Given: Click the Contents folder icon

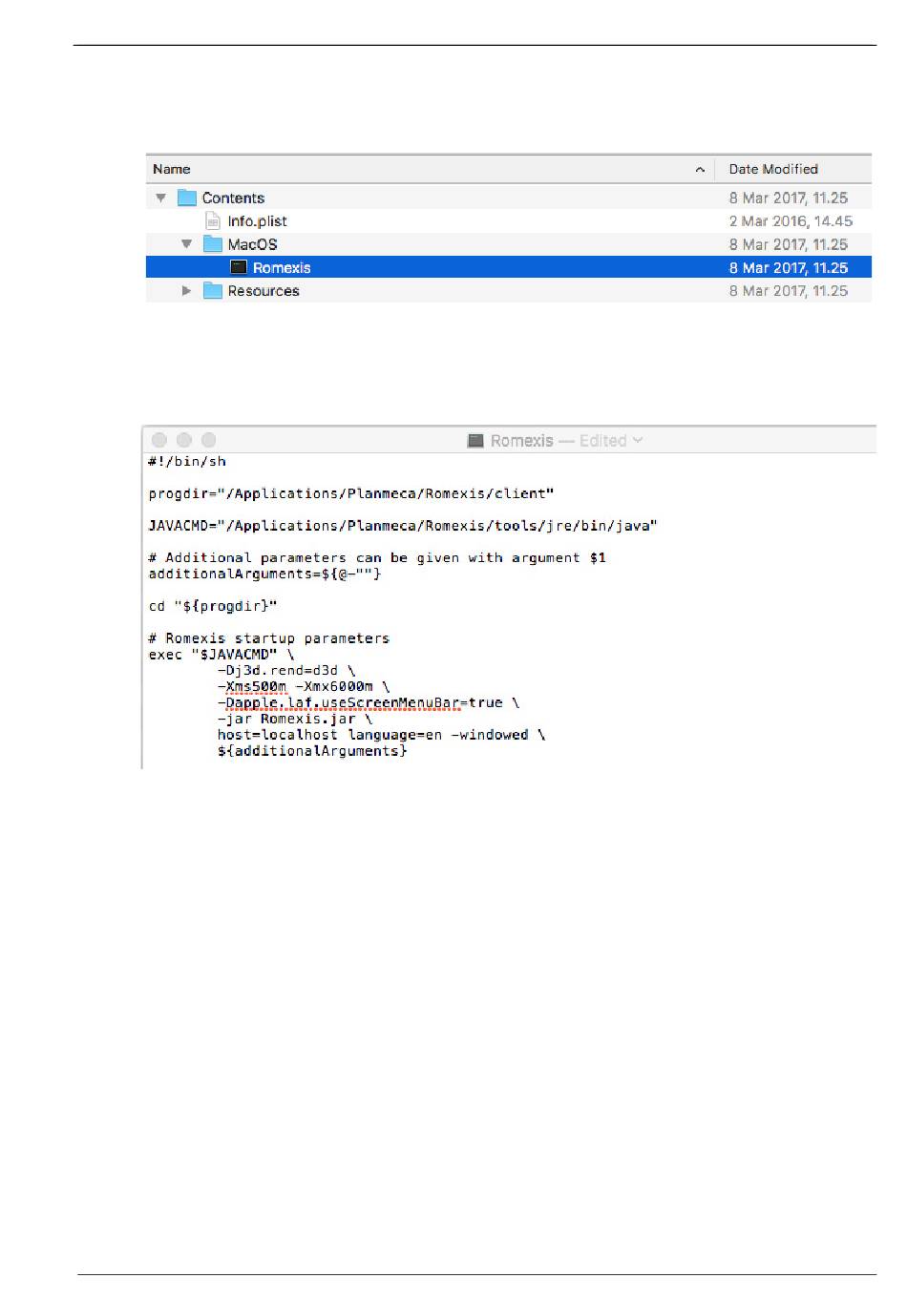Looking at the screenshot, I should [x=187, y=198].
